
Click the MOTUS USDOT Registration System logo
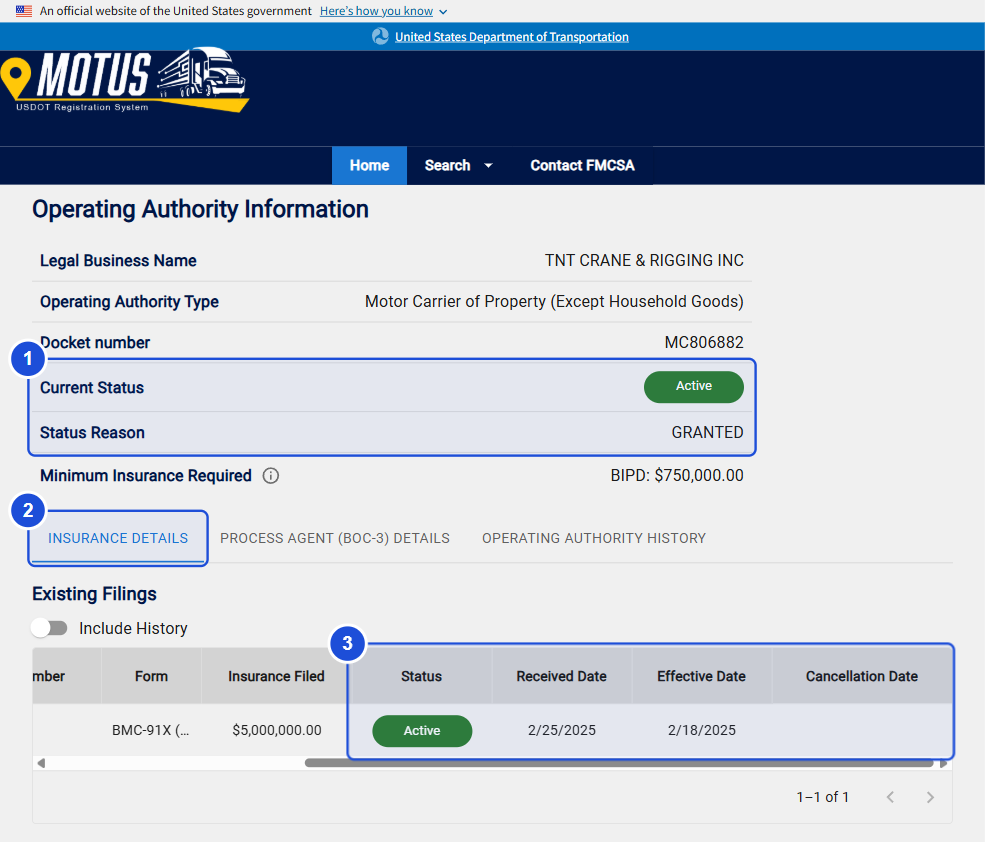click(124, 80)
